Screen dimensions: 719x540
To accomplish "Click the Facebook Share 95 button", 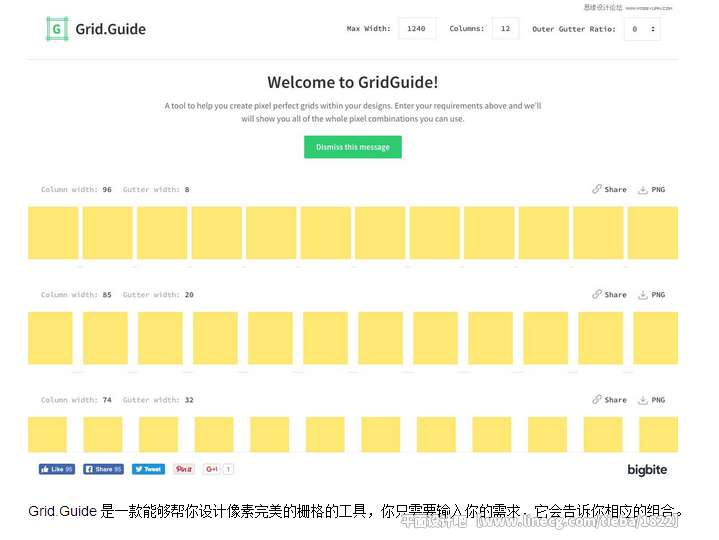I will coord(103,469).
